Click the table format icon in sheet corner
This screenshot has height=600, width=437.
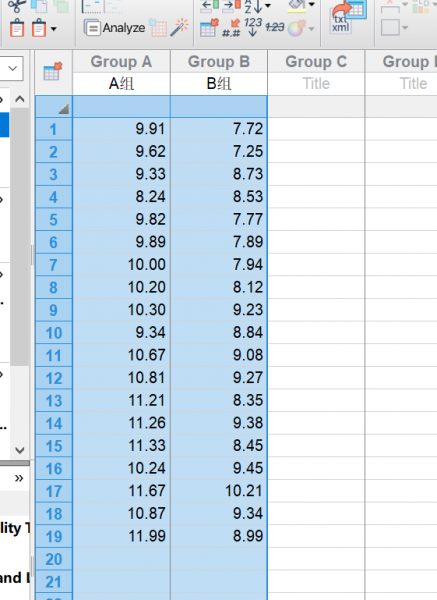(x=53, y=72)
